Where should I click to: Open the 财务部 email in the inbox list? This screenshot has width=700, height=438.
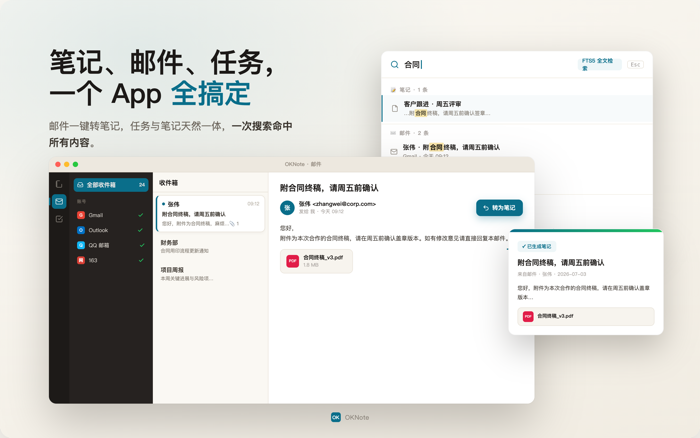[x=210, y=246]
